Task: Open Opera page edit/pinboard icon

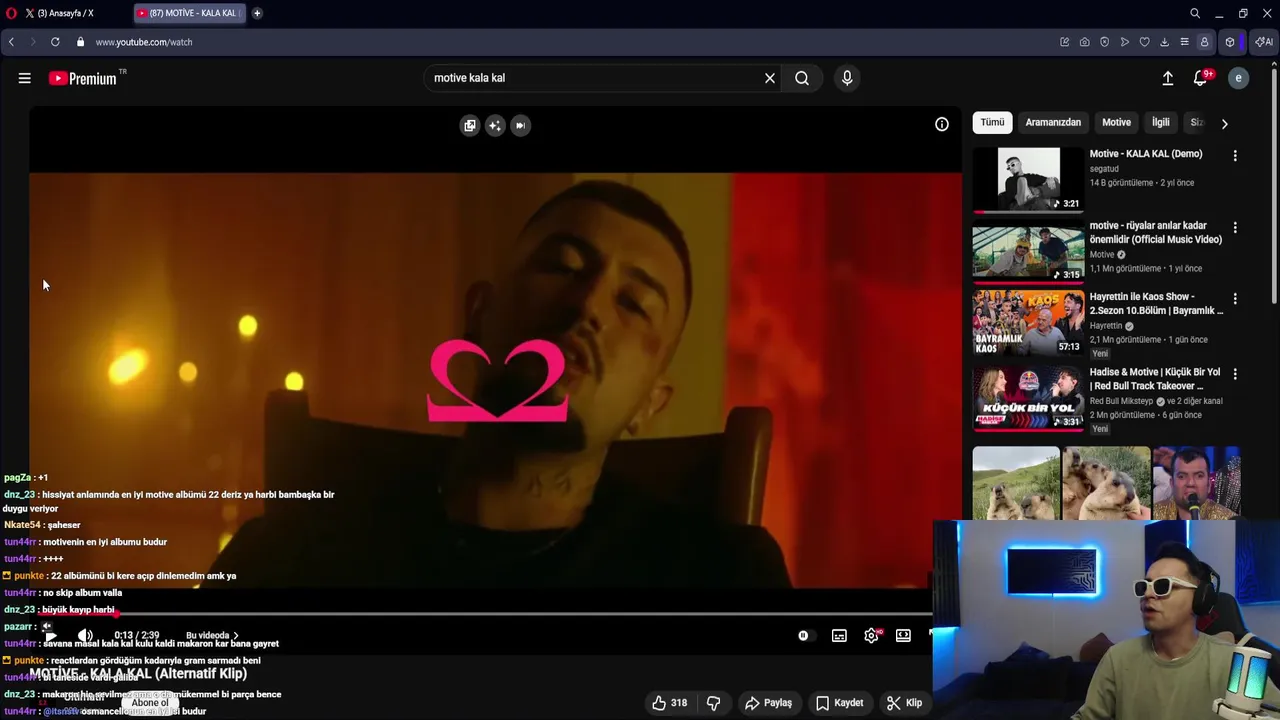Action: [x=1064, y=42]
